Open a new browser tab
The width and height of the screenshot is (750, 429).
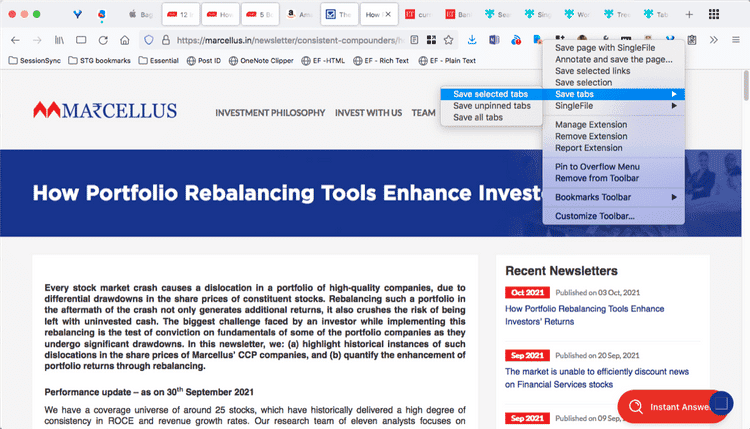tap(716, 15)
